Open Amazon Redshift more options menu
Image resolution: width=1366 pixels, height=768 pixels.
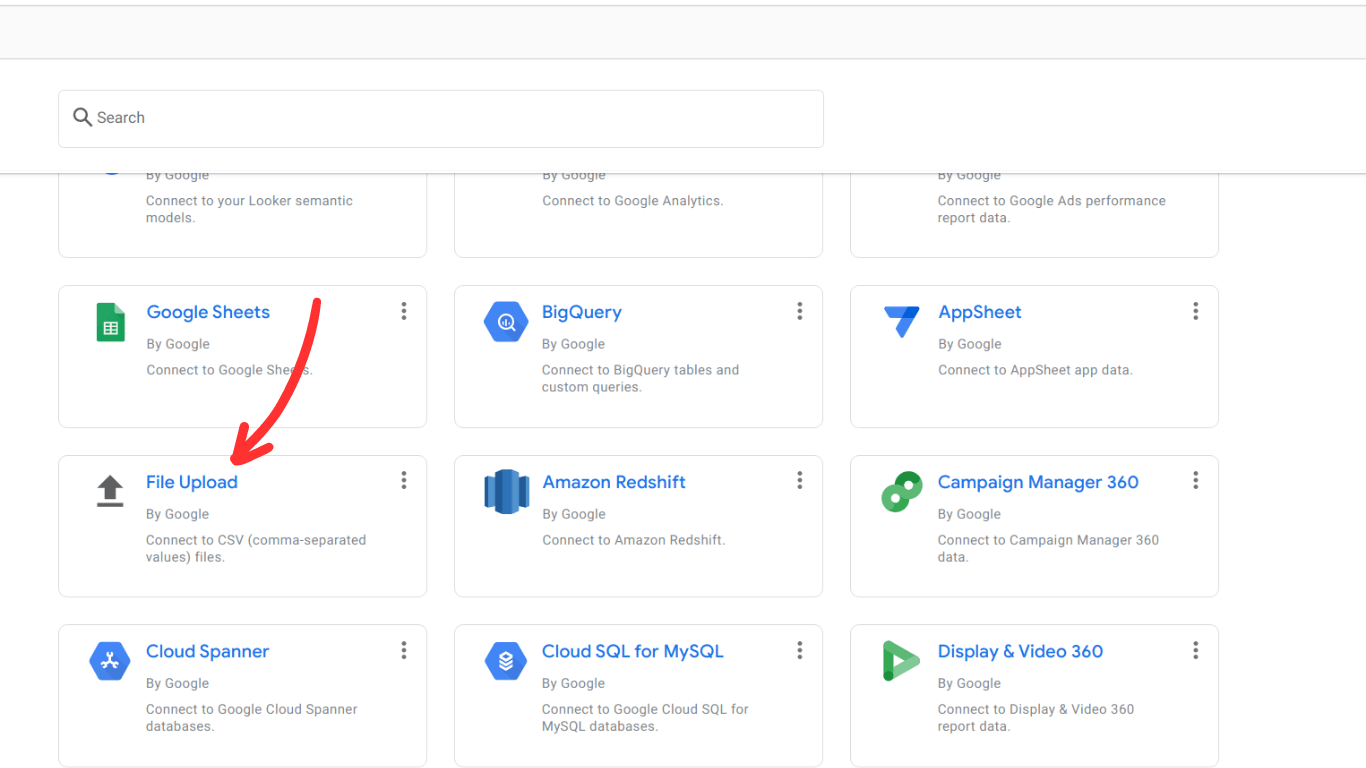pyautogui.click(x=800, y=481)
